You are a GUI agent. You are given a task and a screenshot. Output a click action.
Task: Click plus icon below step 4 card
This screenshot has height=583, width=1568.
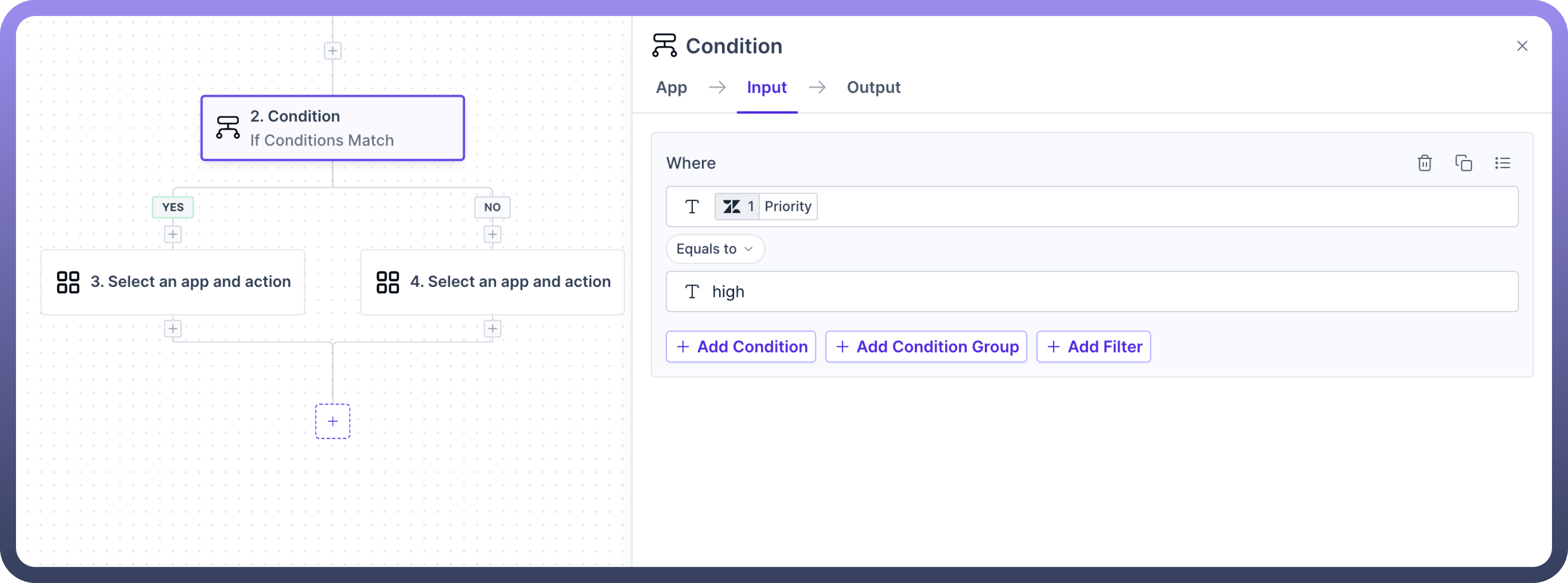492,329
